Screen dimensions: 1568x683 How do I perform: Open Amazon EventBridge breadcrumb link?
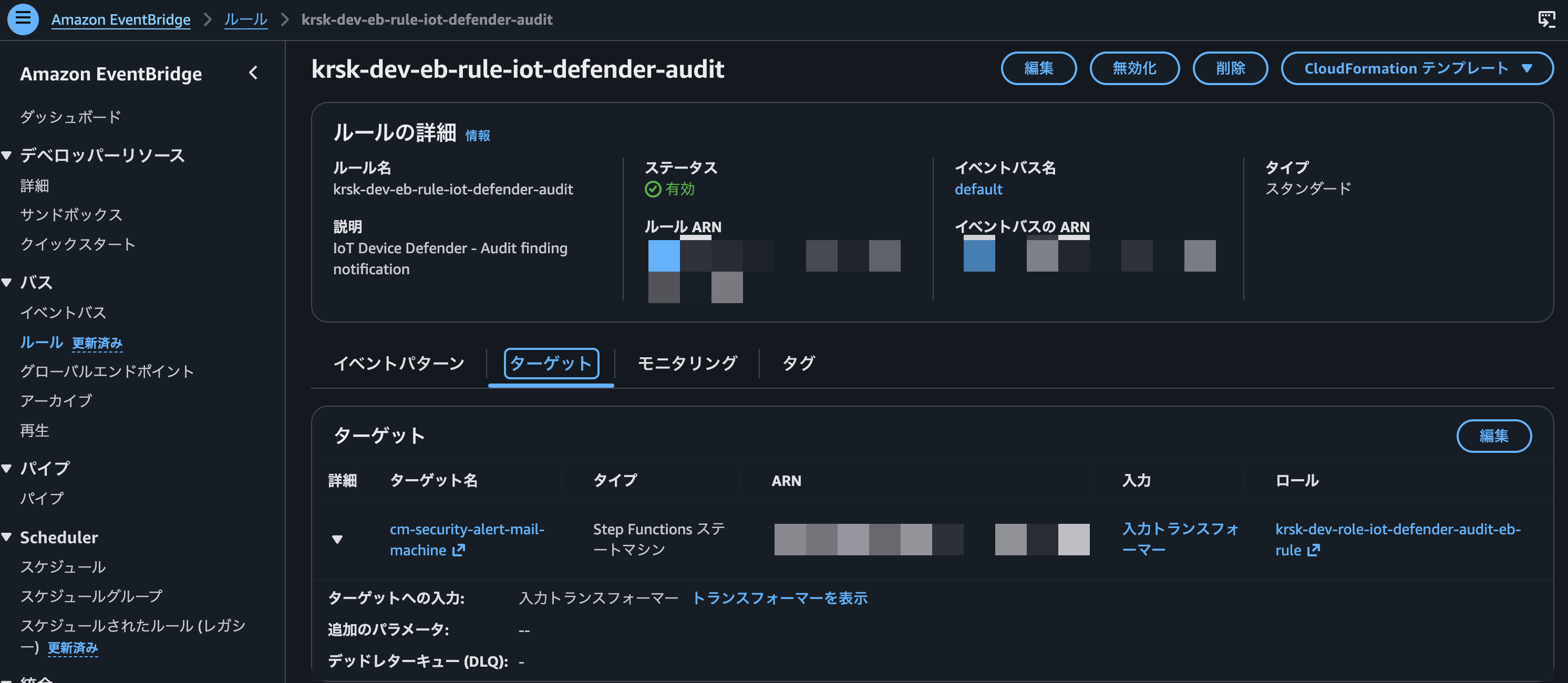[x=120, y=19]
